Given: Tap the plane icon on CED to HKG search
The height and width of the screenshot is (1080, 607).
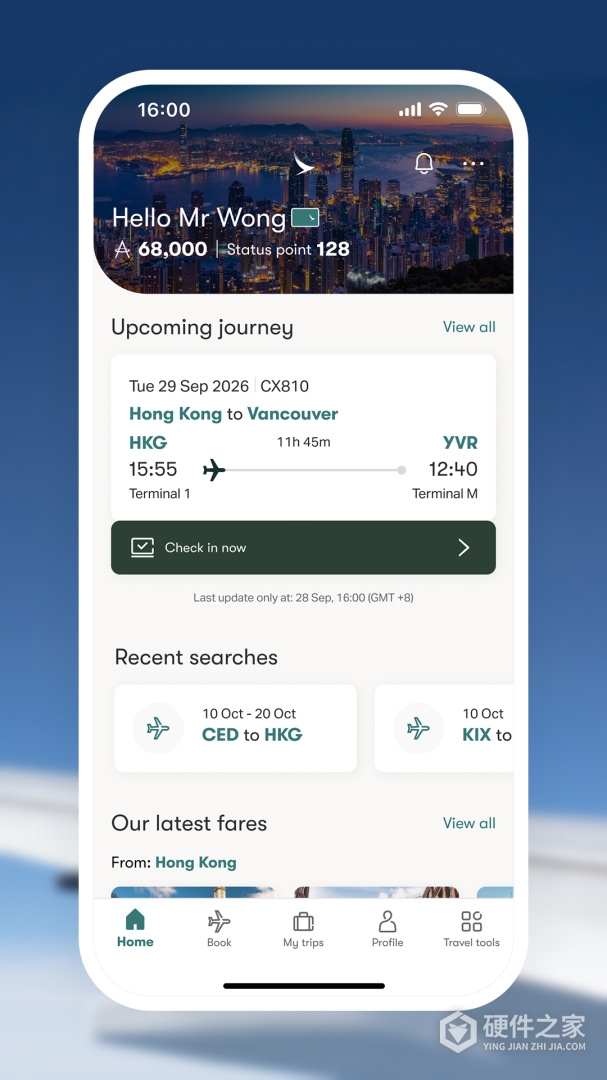Looking at the screenshot, I should (x=158, y=728).
